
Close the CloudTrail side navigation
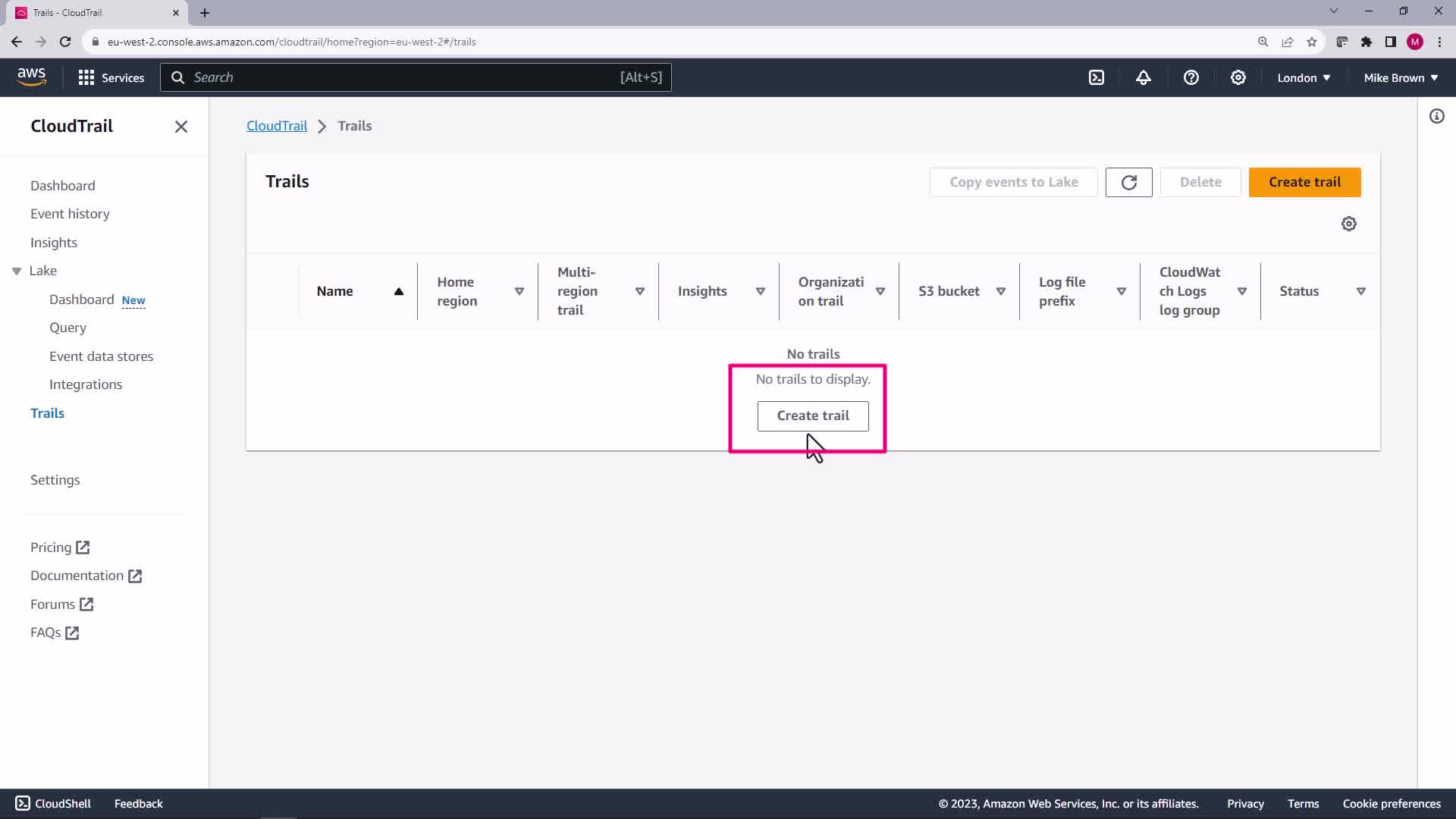tap(180, 127)
